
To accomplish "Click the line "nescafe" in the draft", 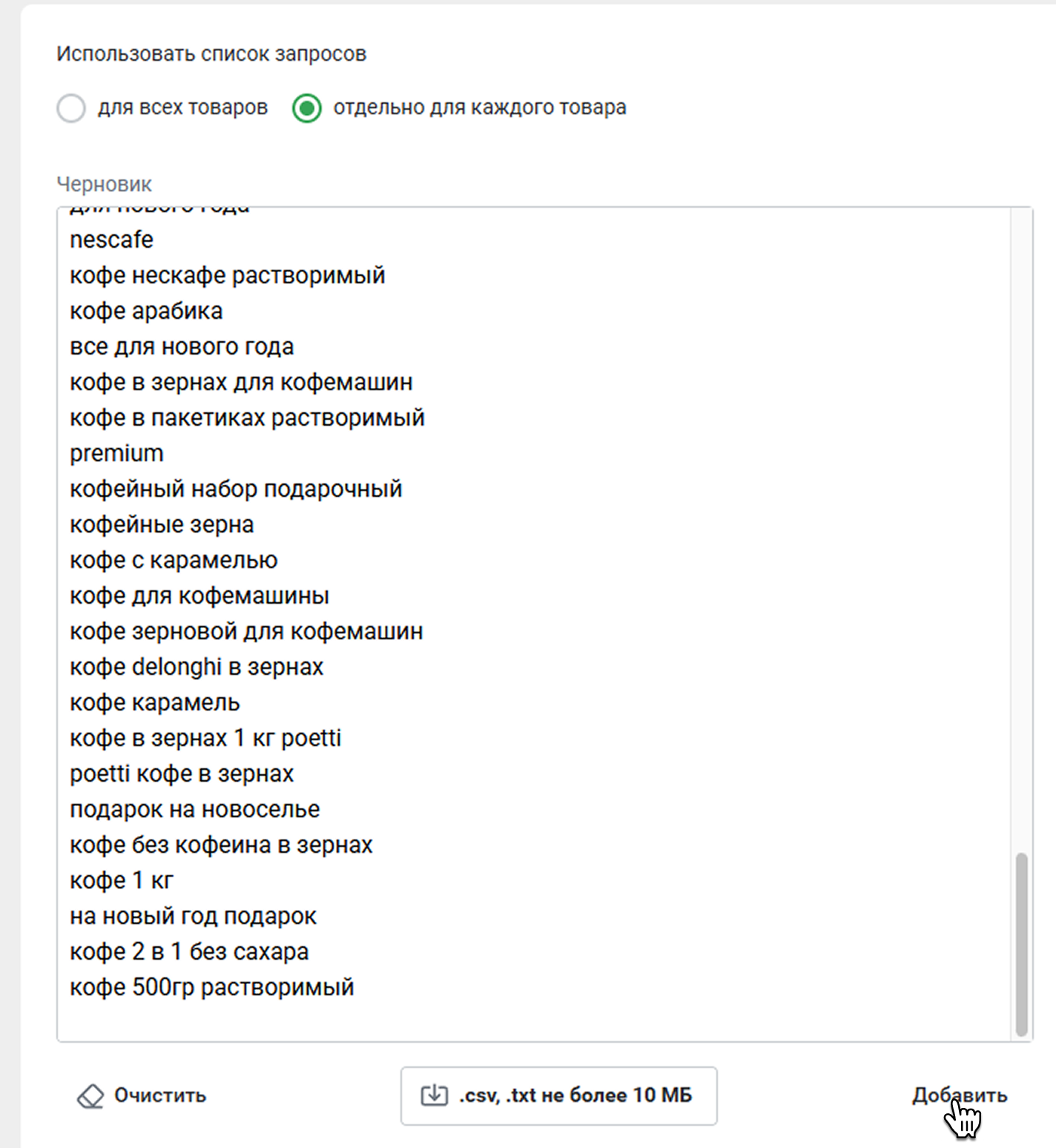I will 111,240.
